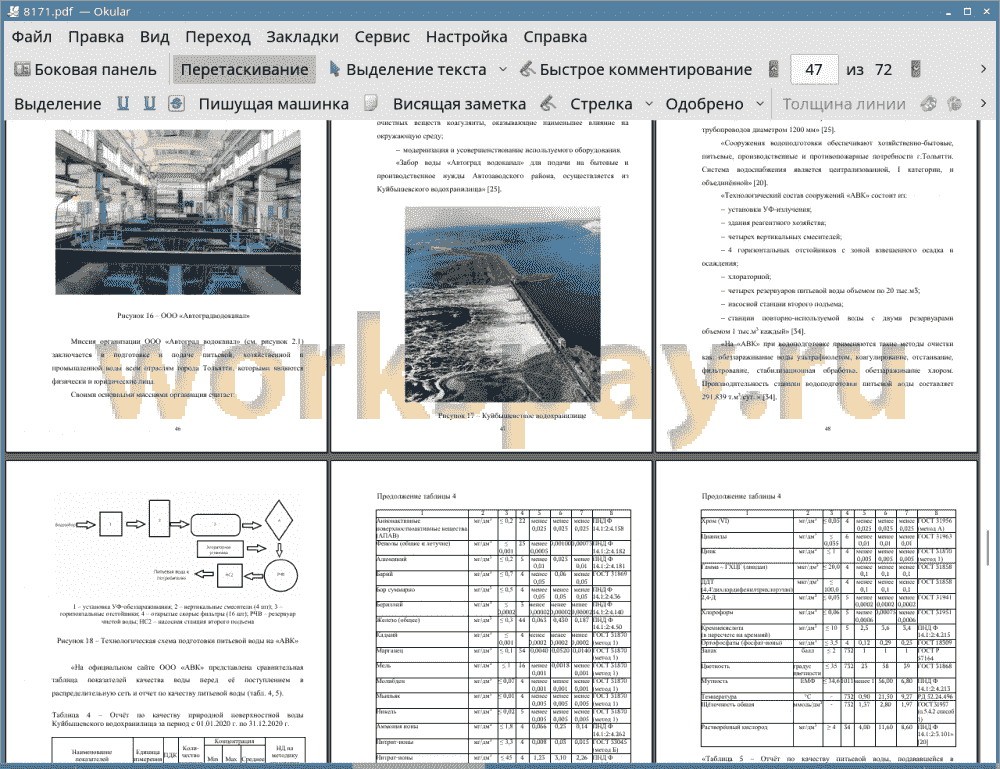Select the straight underline tool before the strikeout icon

point(149,103)
